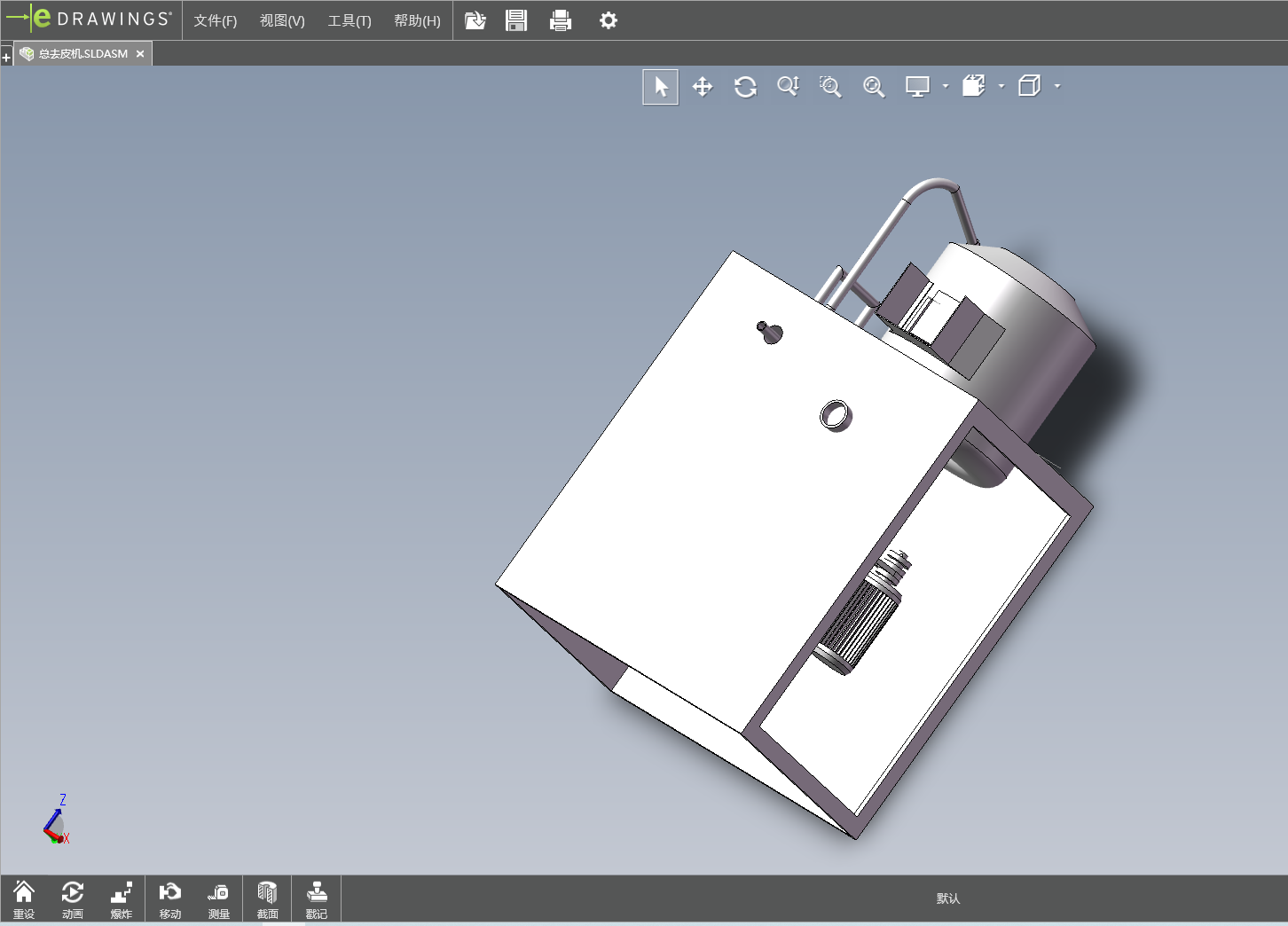Expand the monitor display dropdown arrow
This screenshot has width=1288, height=926.
pos(946,86)
